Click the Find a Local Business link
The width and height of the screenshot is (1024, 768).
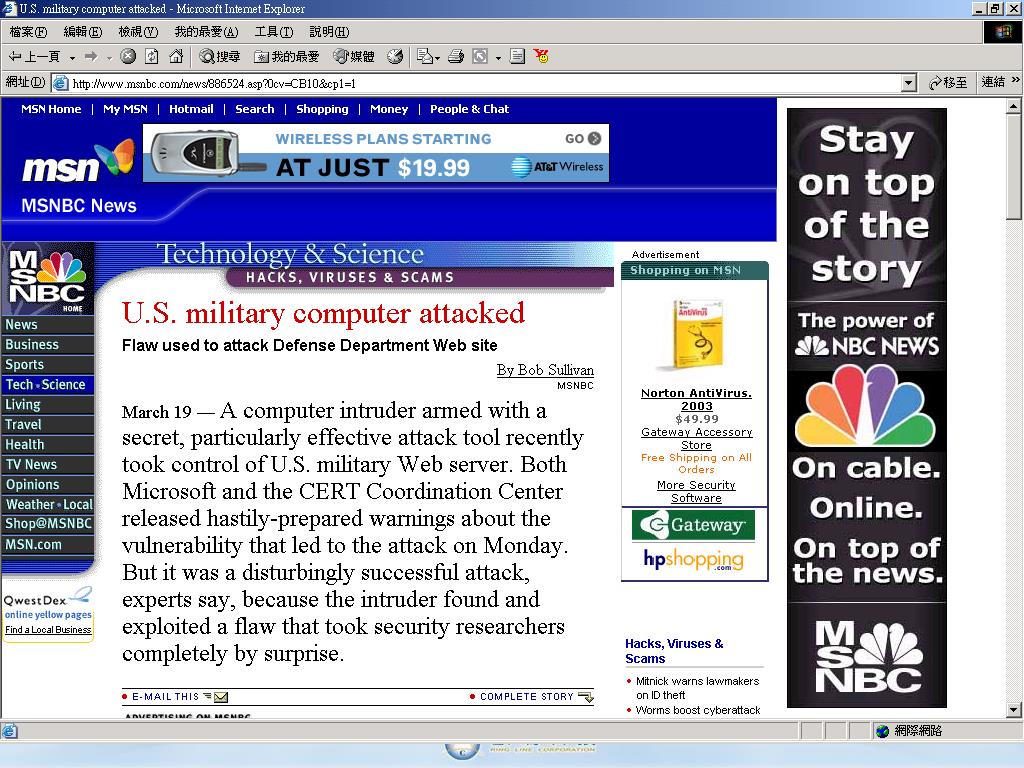(x=48, y=630)
